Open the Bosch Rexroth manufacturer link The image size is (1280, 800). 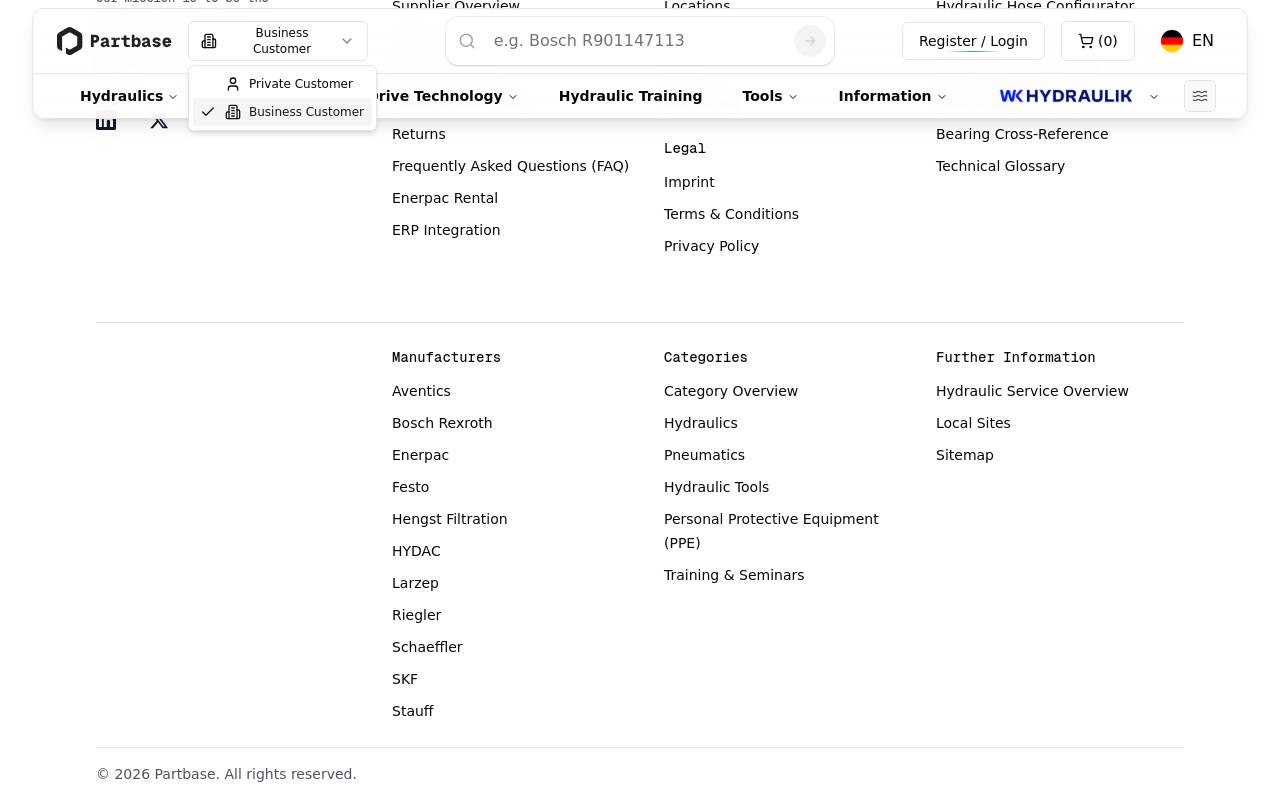coord(442,423)
